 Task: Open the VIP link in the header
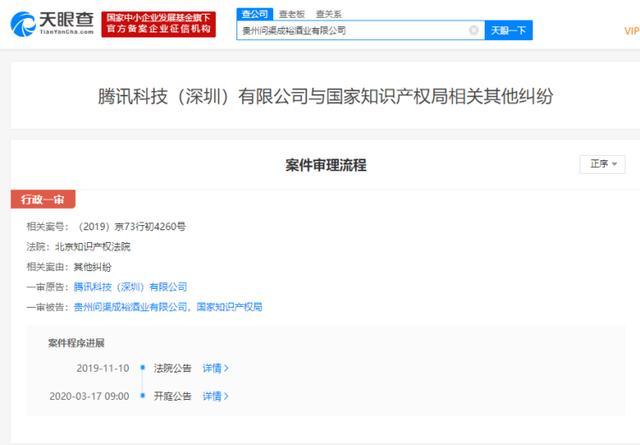630,31
